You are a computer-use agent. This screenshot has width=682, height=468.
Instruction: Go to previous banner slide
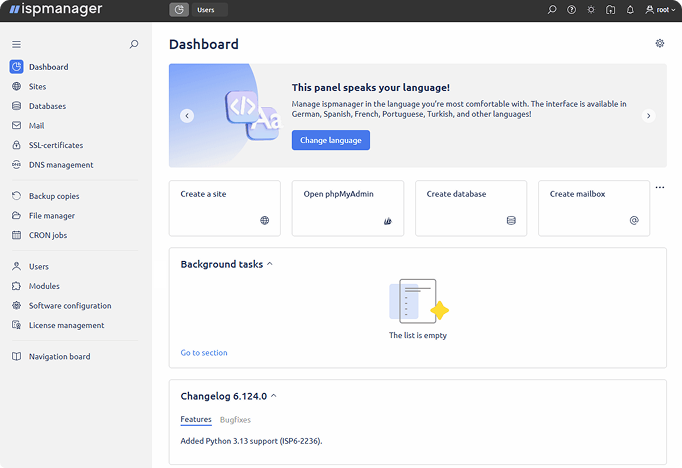click(187, 116)
